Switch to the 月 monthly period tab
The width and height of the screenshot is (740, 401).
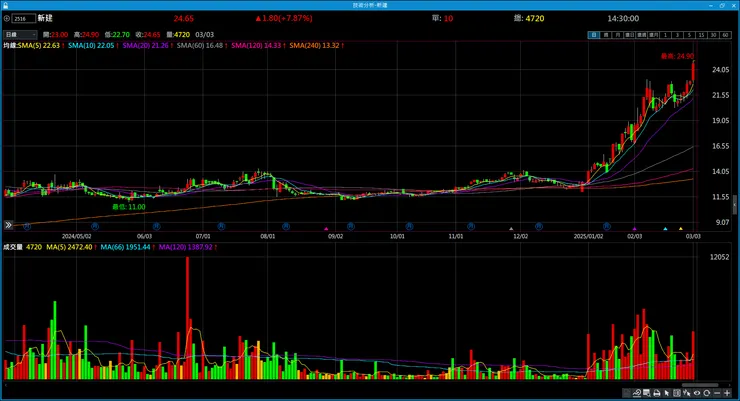point(618,35)
